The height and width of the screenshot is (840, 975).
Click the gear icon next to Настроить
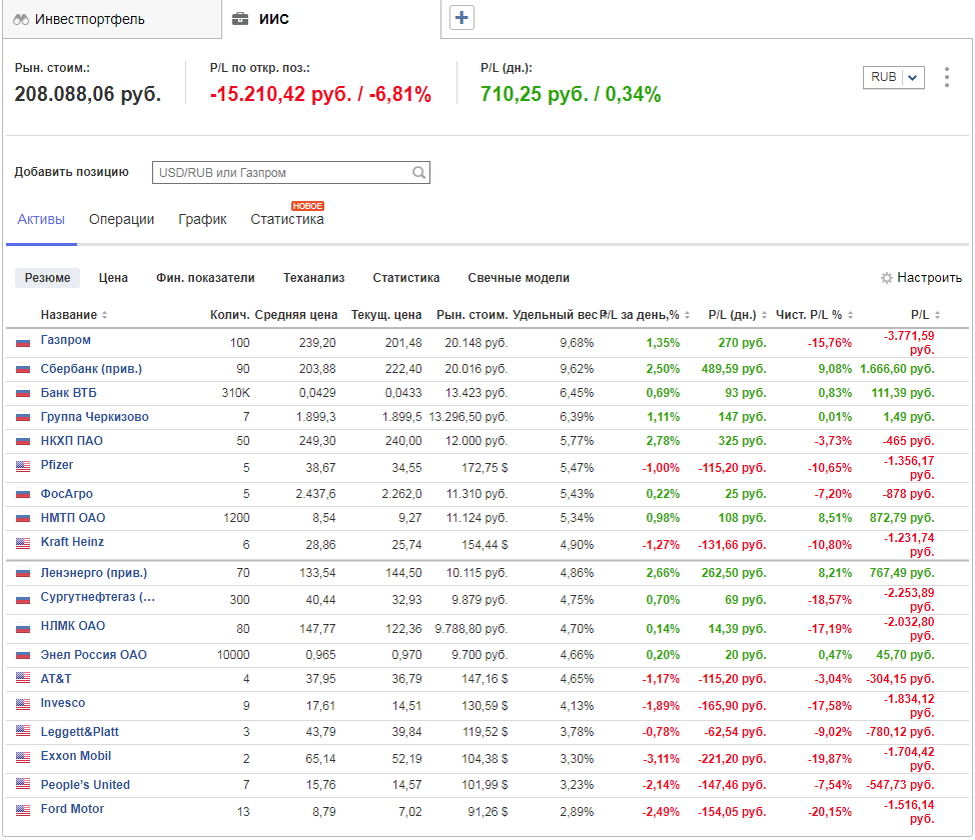[x=887, y=278]
